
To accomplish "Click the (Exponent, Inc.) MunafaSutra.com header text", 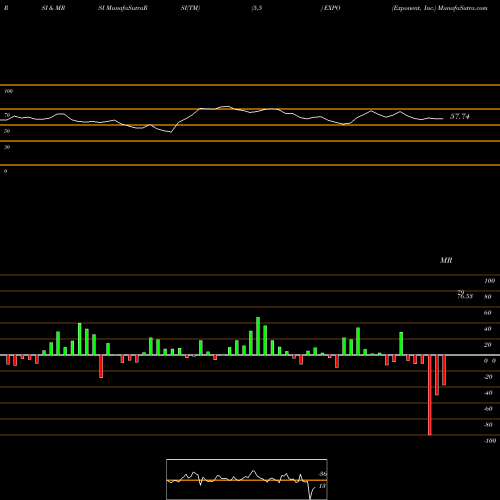I will pos(439,8).
